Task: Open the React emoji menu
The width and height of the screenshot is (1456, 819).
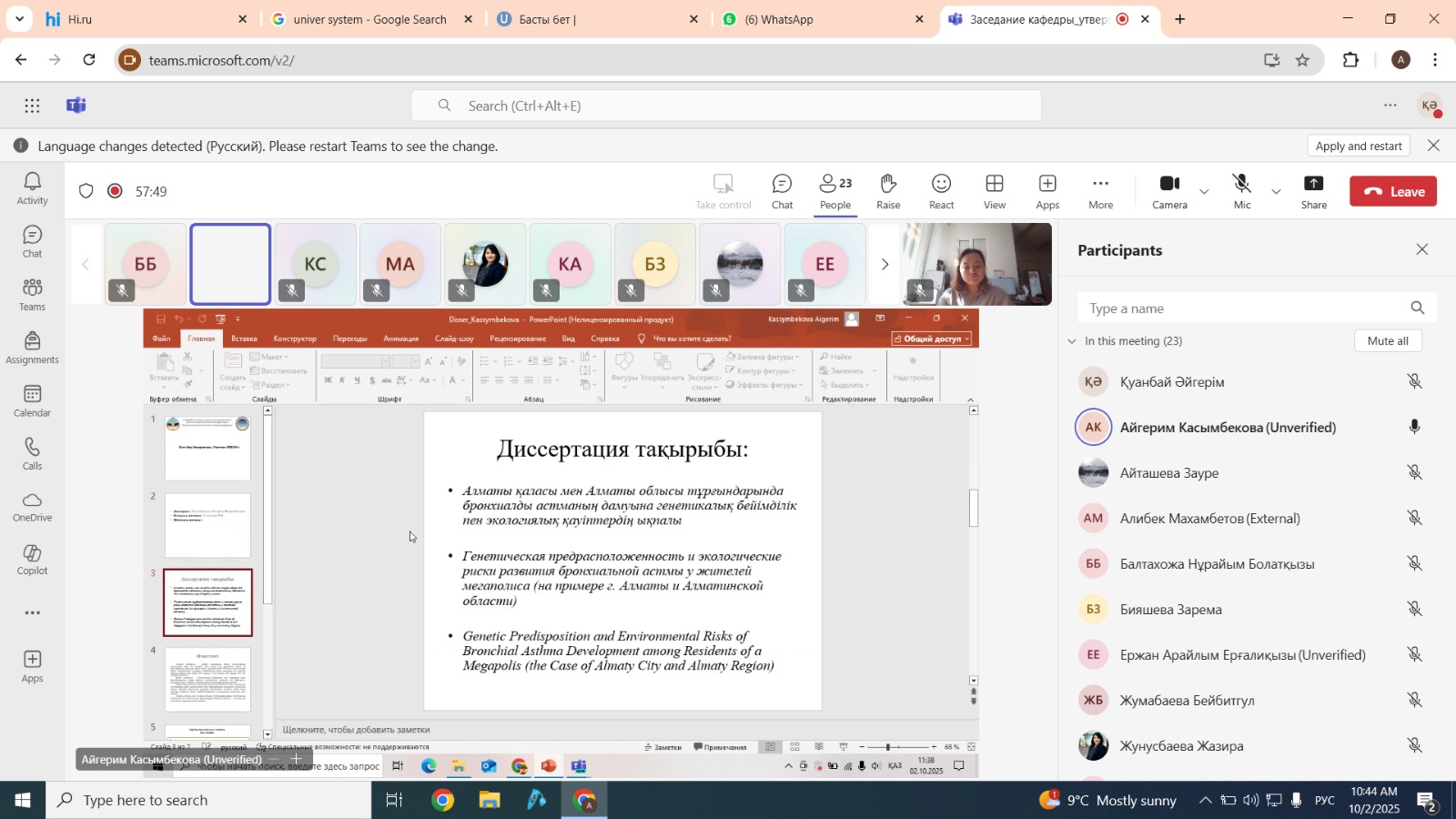Action: click(941, 191)
